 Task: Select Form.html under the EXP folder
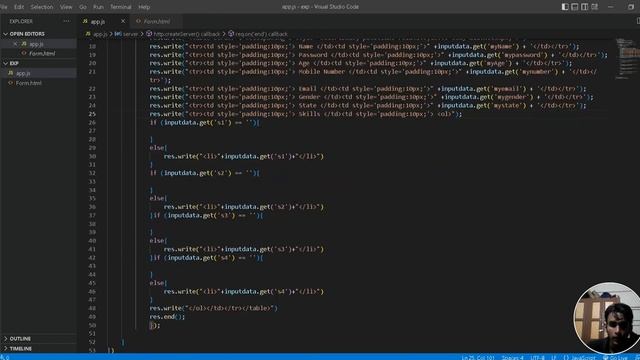29,83
